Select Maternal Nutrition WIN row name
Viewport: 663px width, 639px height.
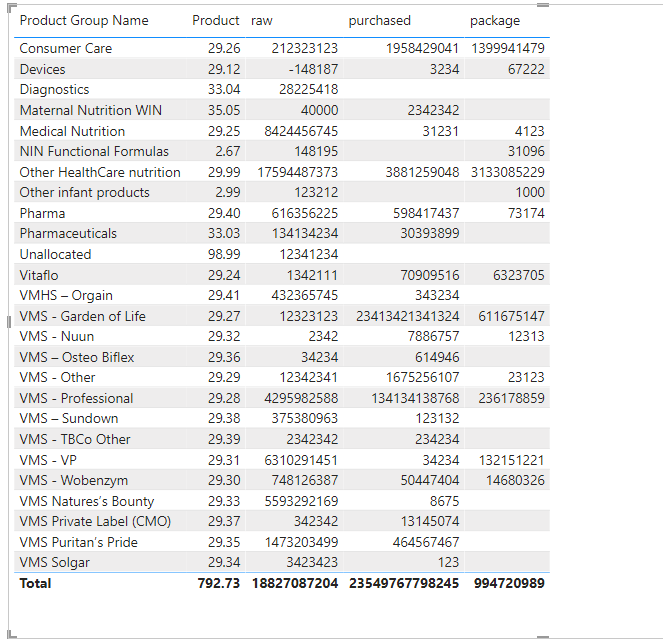click(90, 110)
